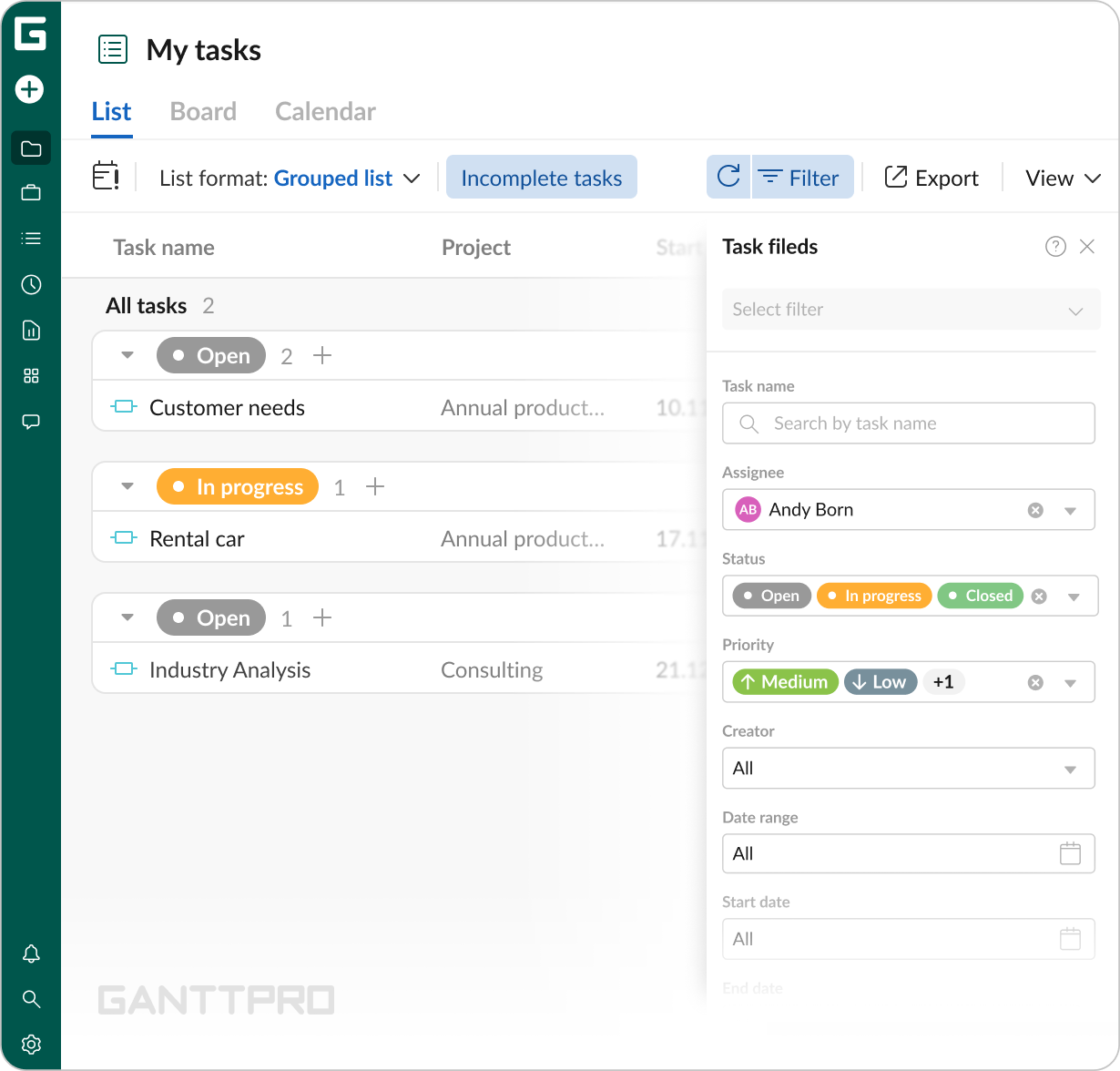Click the Export button

click(932, 178)
